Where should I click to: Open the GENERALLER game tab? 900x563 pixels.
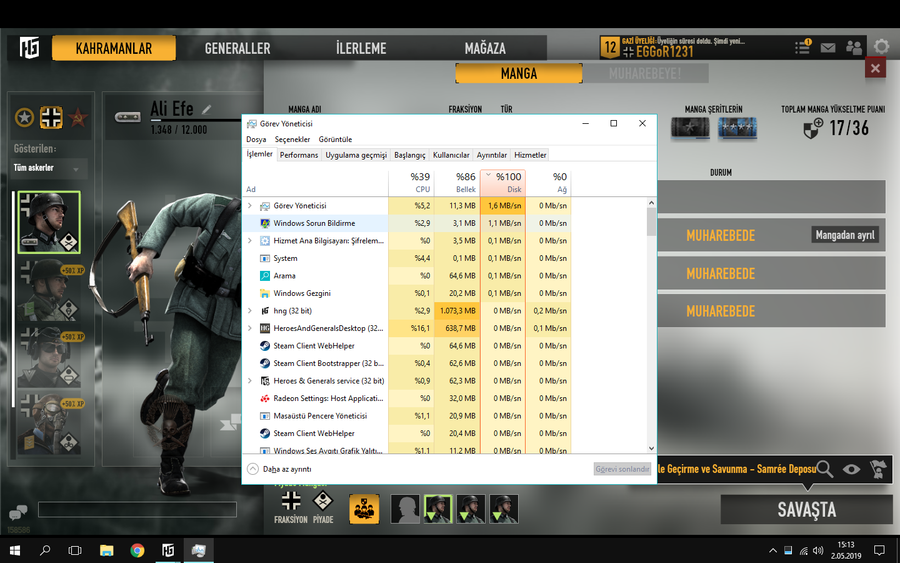tap(238, 48)
